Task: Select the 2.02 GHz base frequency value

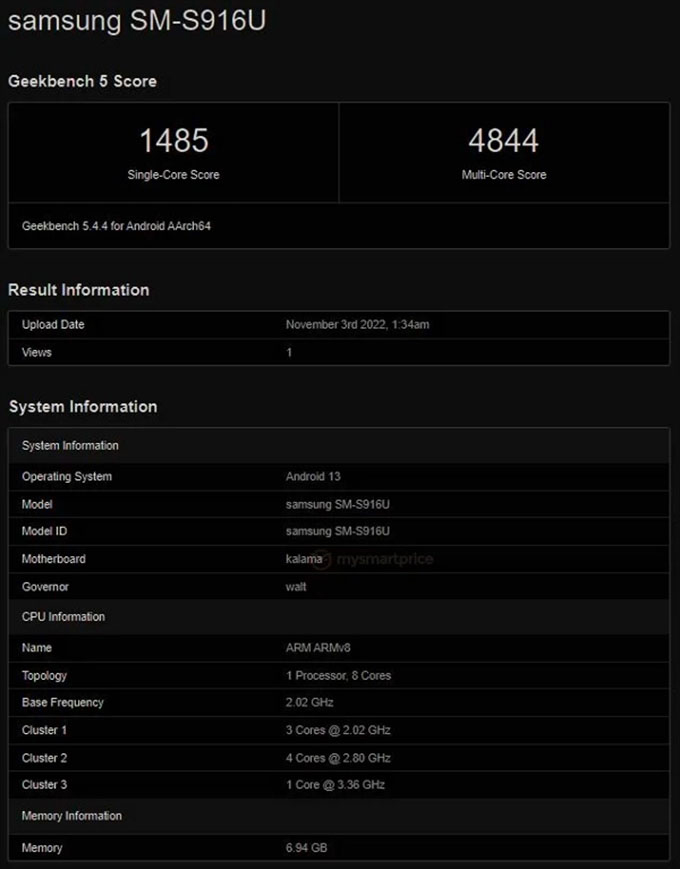Action: (x=309, y=702)
